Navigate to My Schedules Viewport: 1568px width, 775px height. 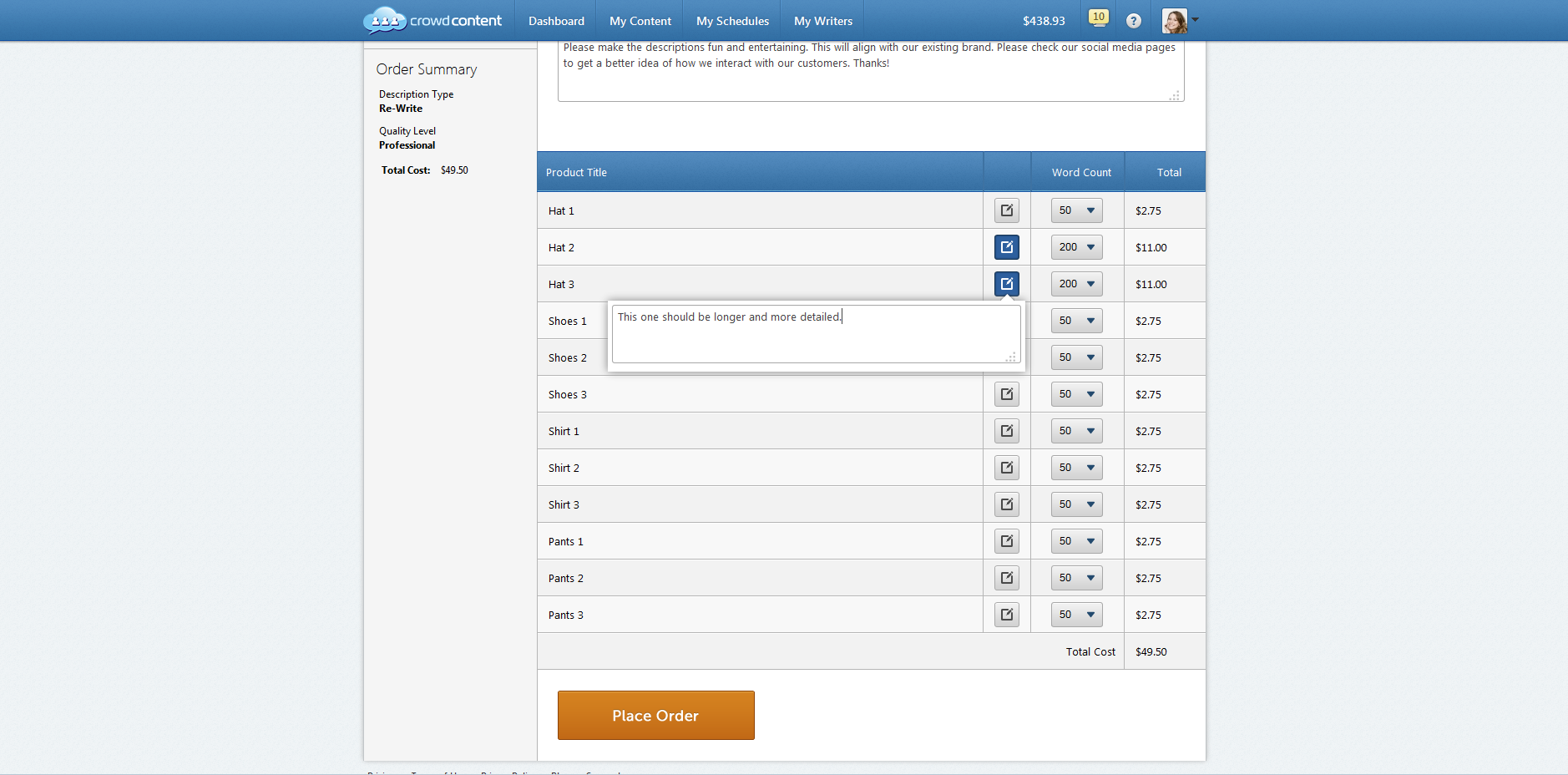point(732,21)
